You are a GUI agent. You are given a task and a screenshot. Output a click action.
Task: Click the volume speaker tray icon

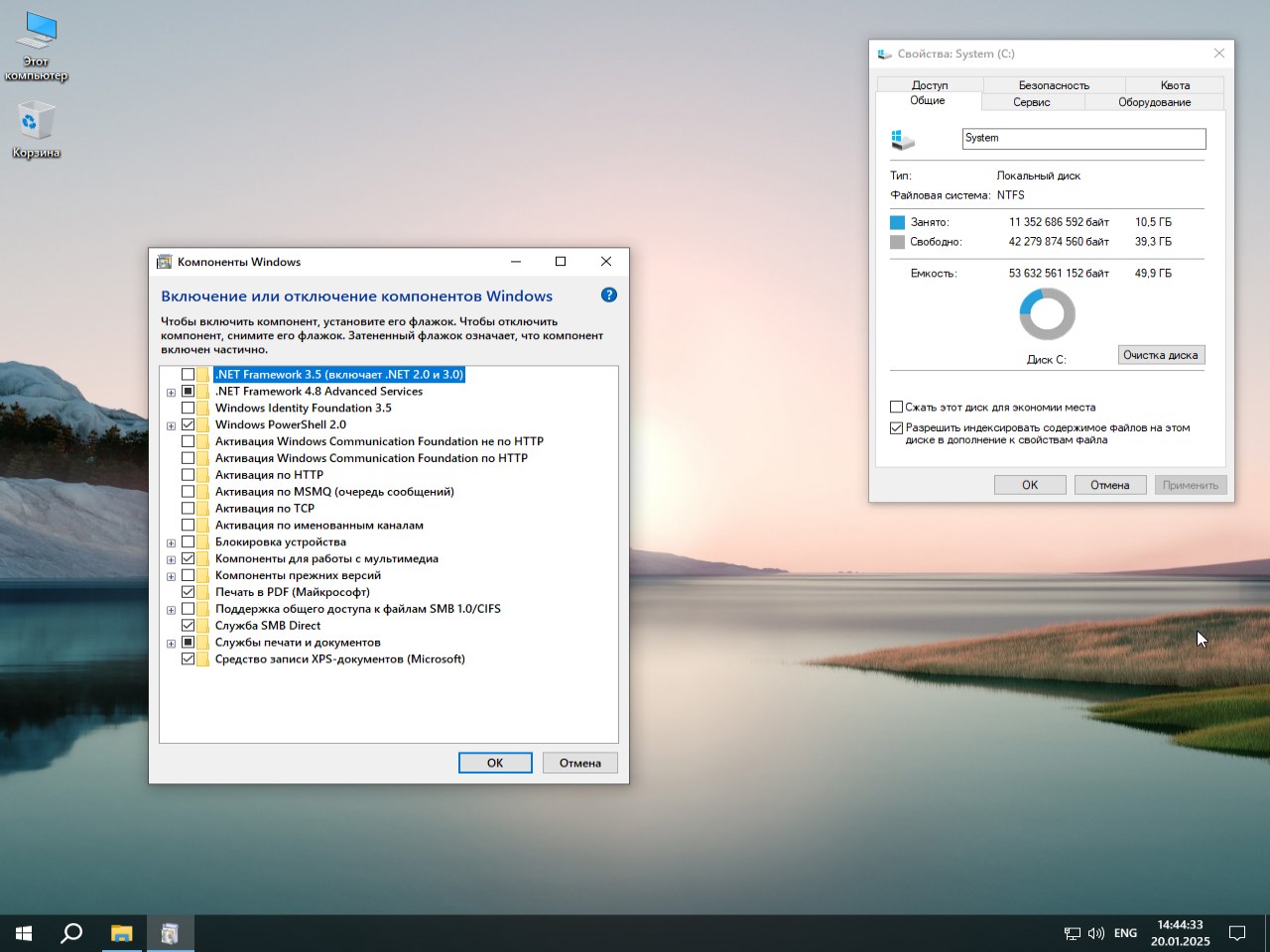(1096, 933)
